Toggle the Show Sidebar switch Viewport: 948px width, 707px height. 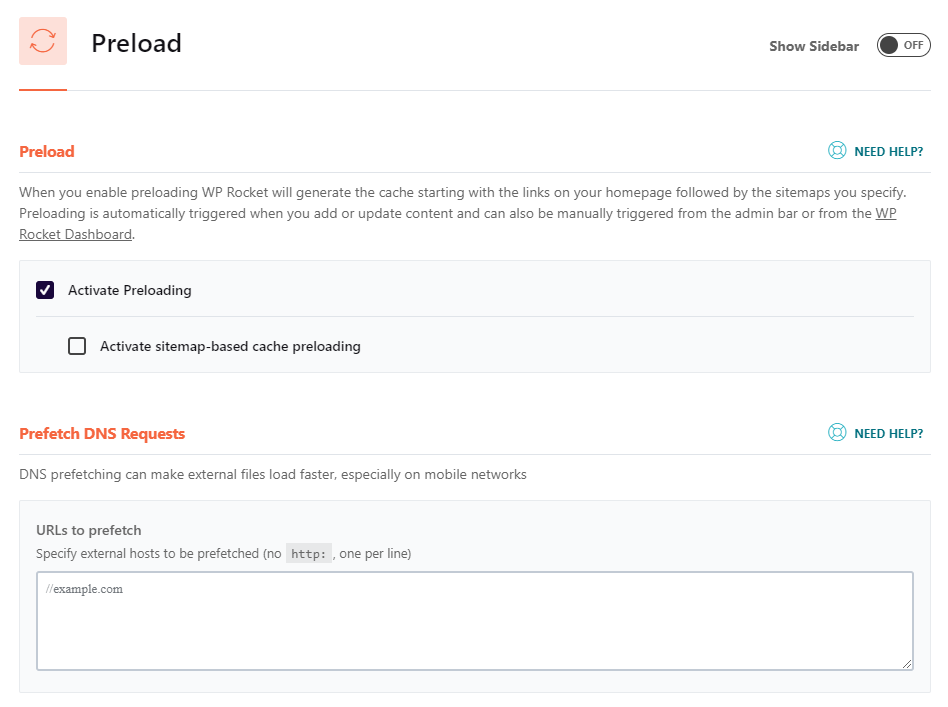coord(903,45)
